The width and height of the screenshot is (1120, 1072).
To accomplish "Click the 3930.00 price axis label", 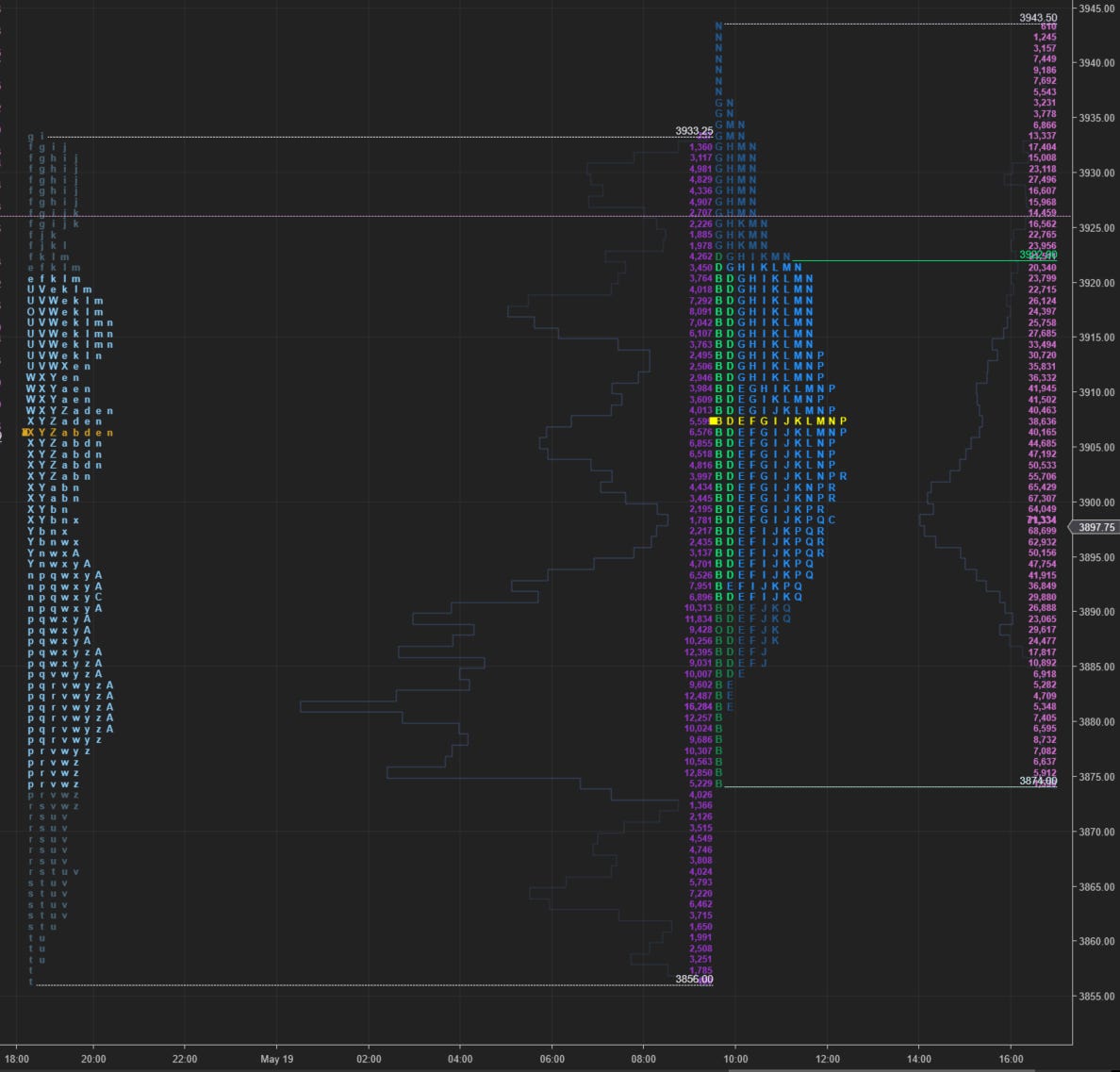I will point(1096,173).
